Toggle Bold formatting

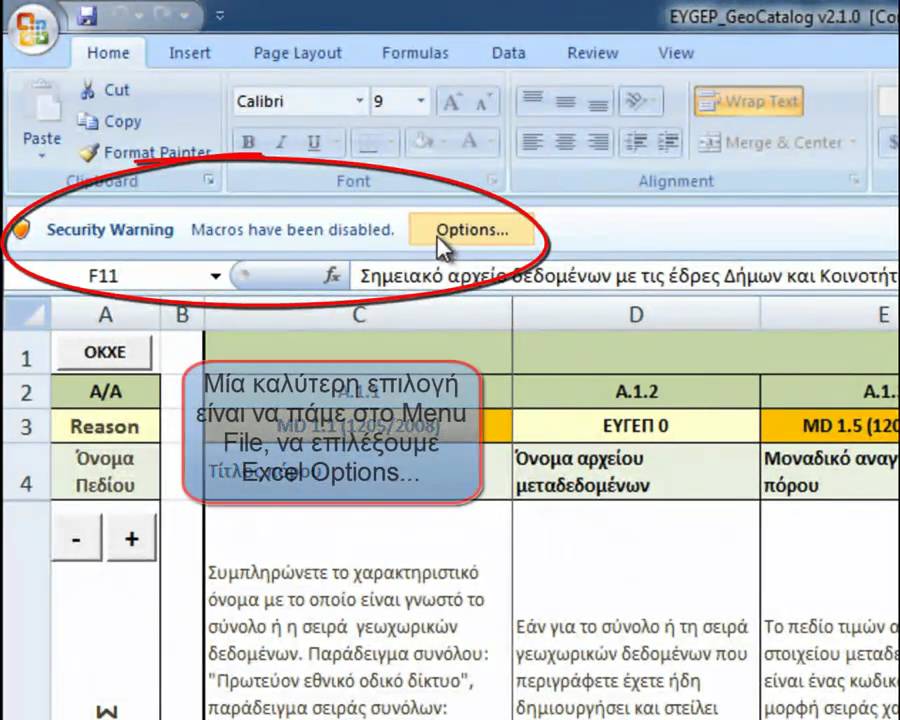pyautogui.click(x=249, y=142)
